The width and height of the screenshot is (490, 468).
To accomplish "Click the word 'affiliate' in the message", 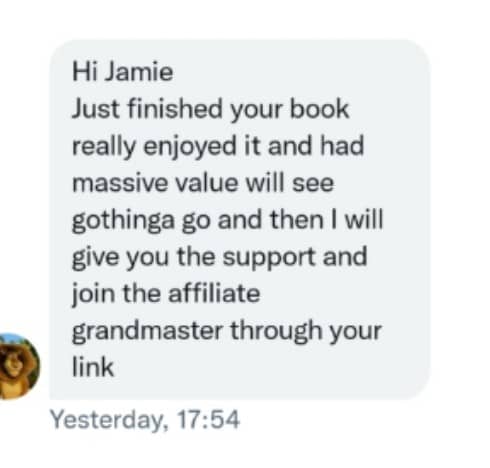I will coord(214,293).
